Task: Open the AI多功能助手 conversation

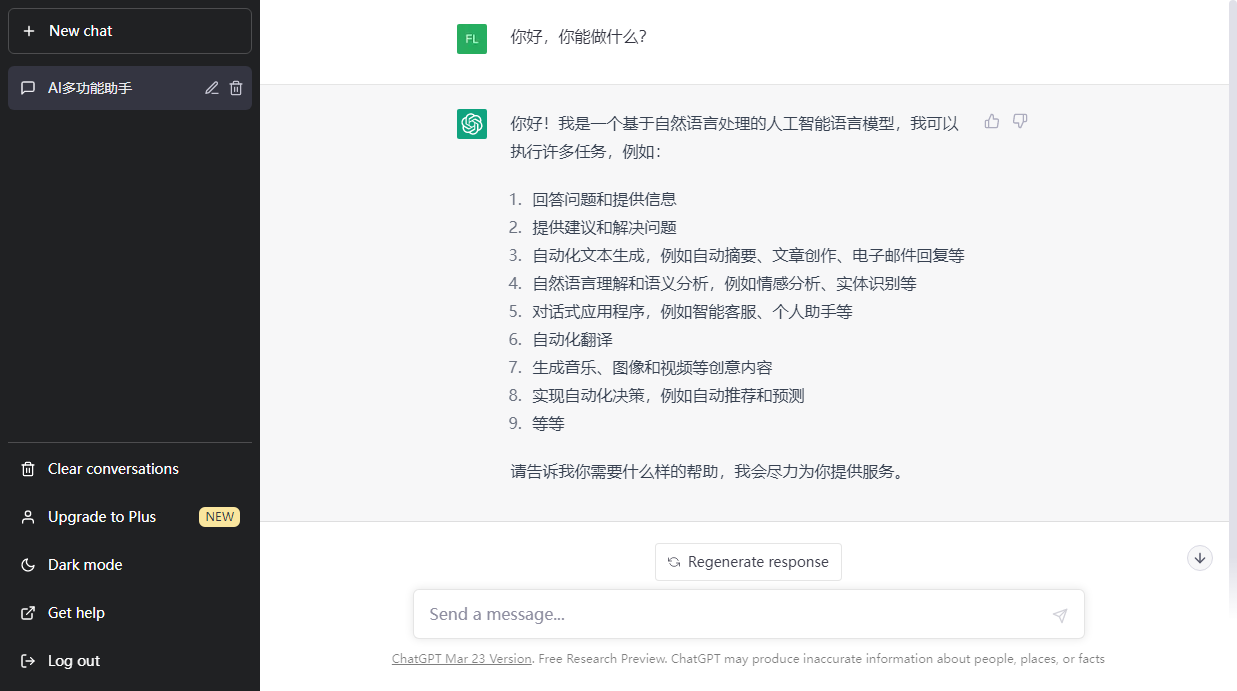Action: [130, 88]
